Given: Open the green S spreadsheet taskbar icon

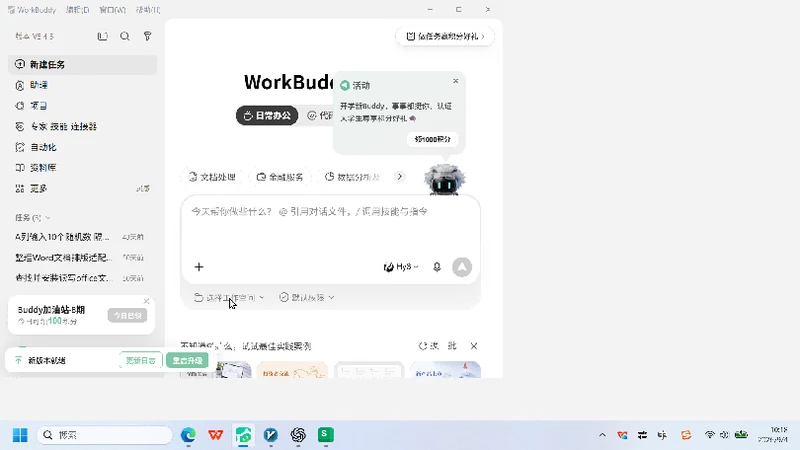Looking at the screenshot, I should coord(326,435).
